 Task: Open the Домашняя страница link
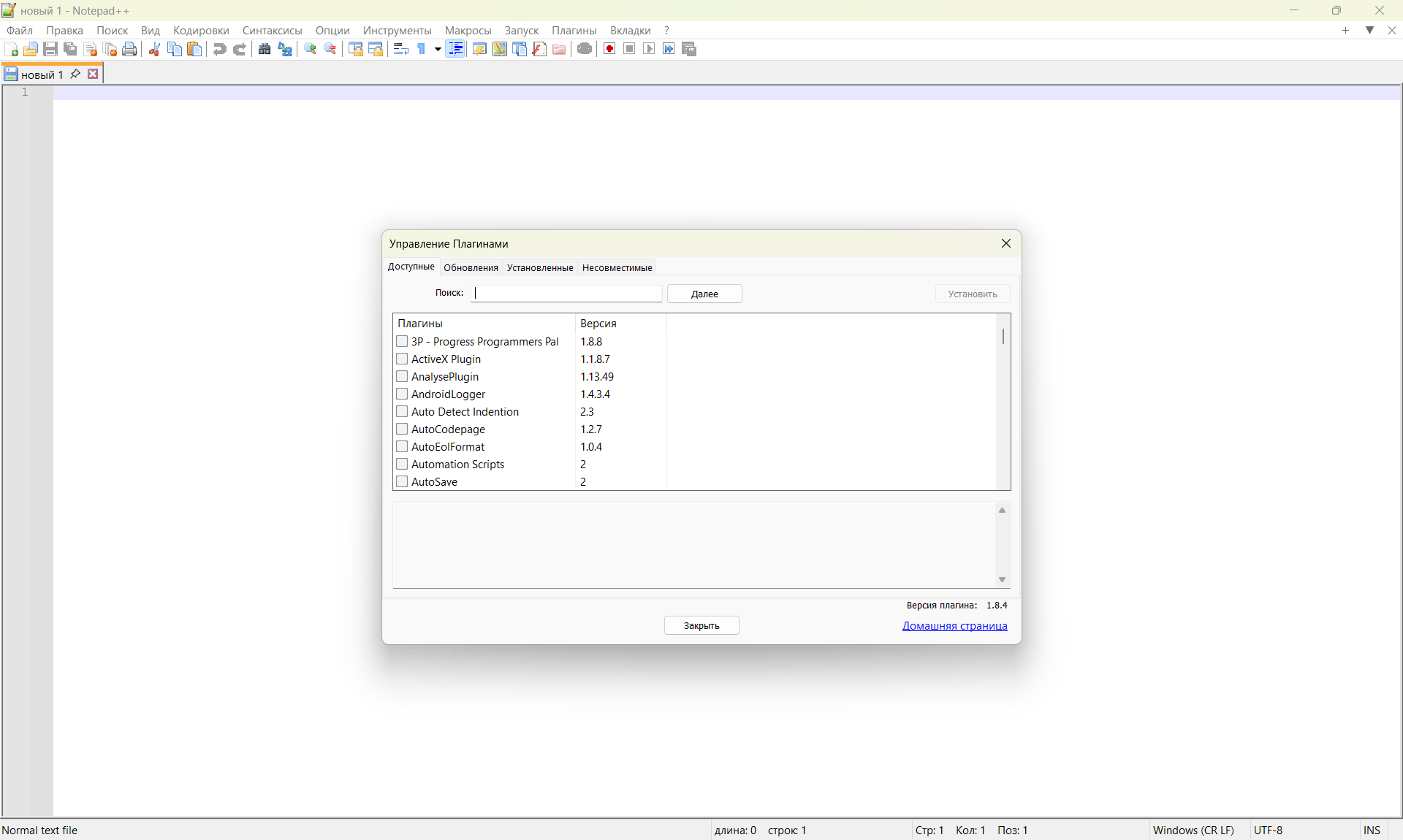[954, 625]
